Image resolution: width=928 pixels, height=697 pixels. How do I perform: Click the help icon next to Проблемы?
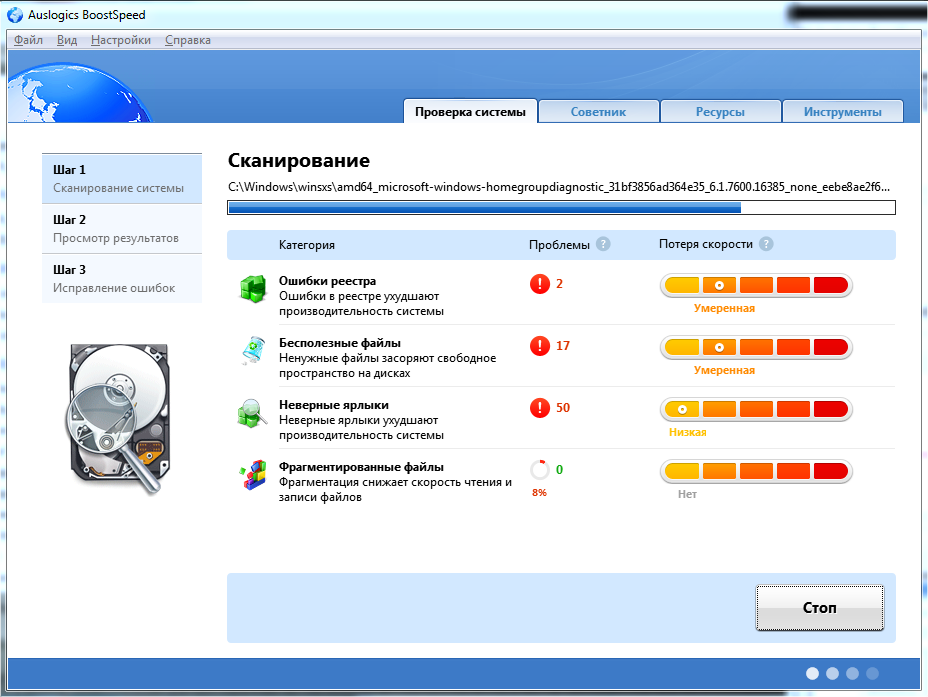click(603, 244)
